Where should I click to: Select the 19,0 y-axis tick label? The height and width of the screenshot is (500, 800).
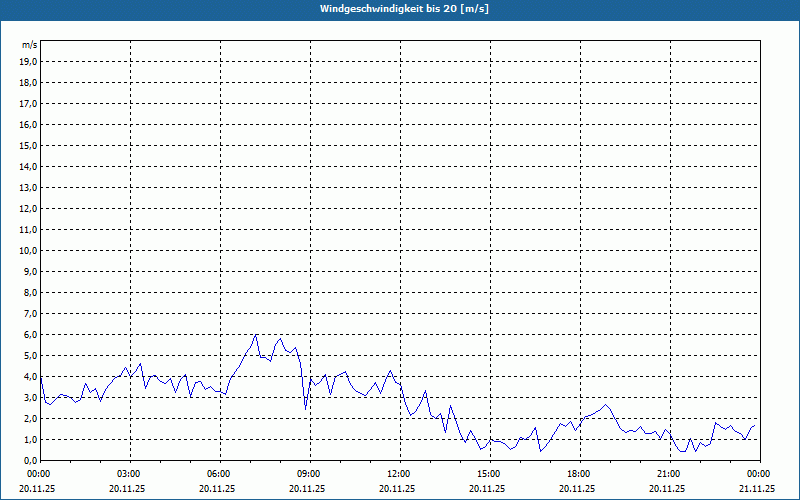pyautogui.click(x=29, y=61)
